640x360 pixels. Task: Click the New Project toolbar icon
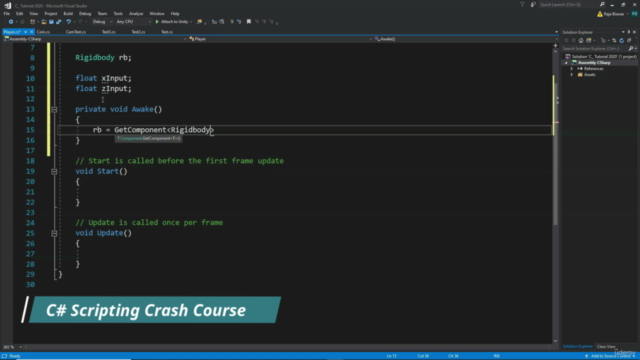tap(33, 22)
